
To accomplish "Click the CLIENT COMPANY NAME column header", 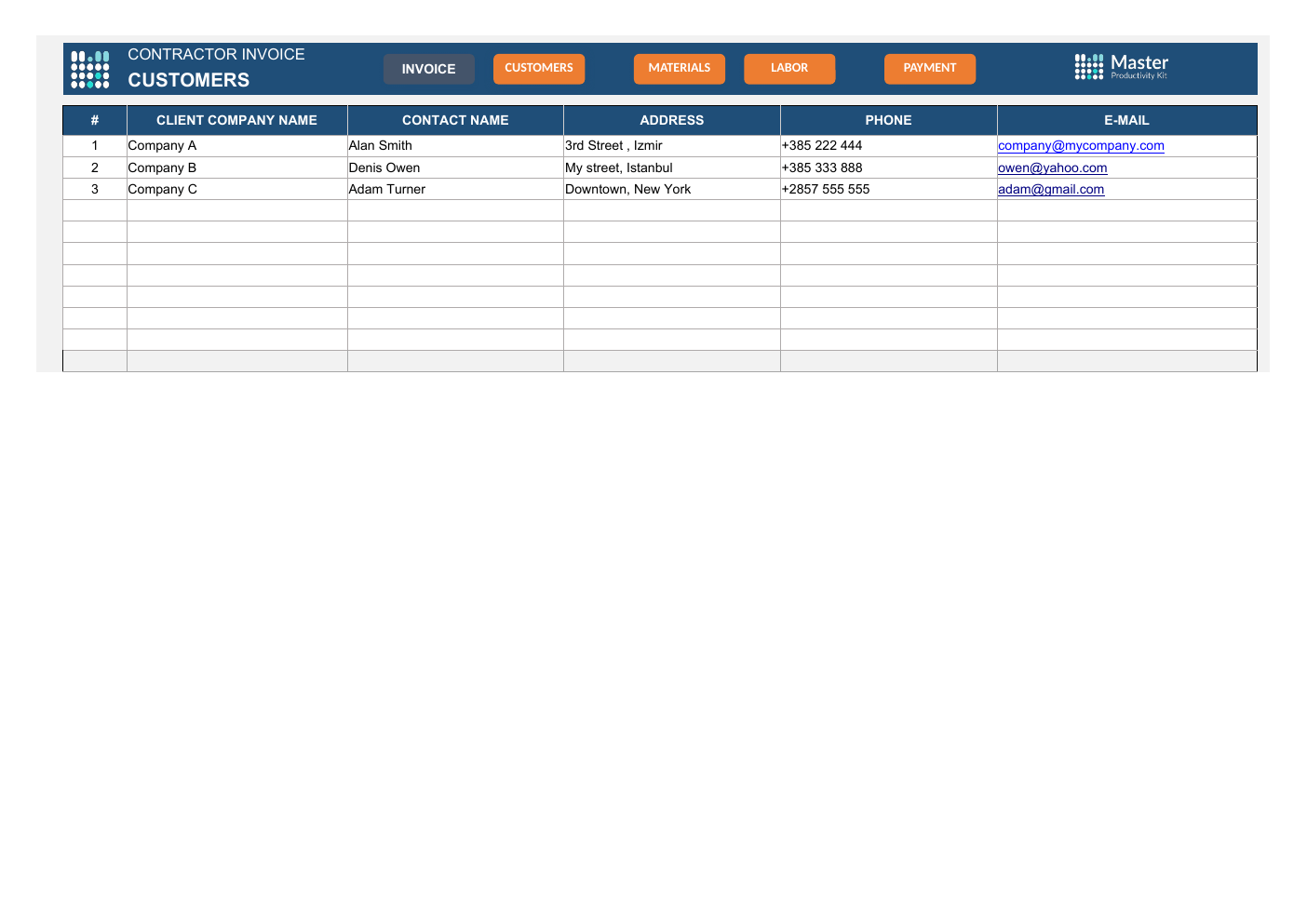I will 237,120.
